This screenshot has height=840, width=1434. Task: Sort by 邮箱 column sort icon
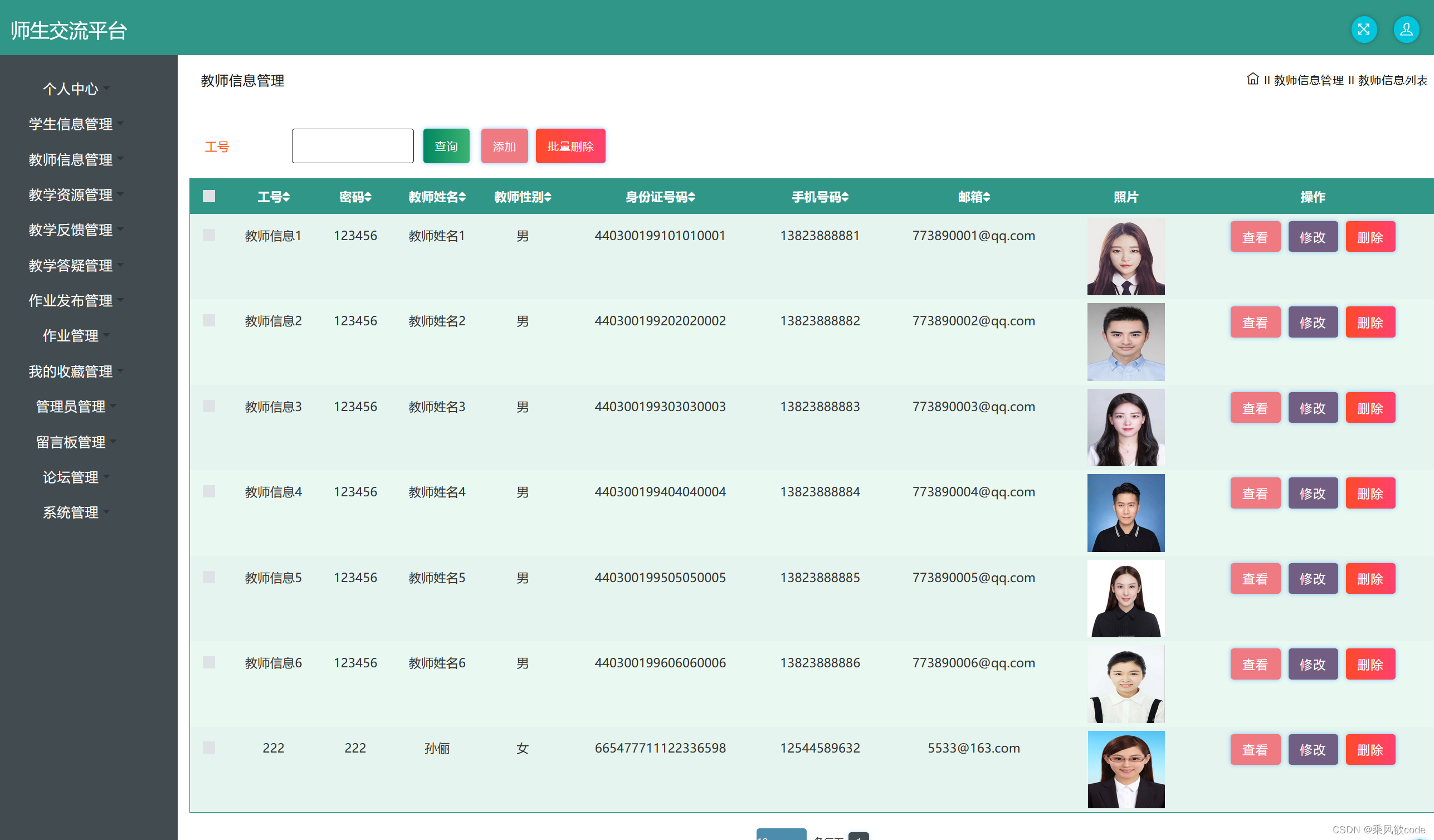pos(987,197)
